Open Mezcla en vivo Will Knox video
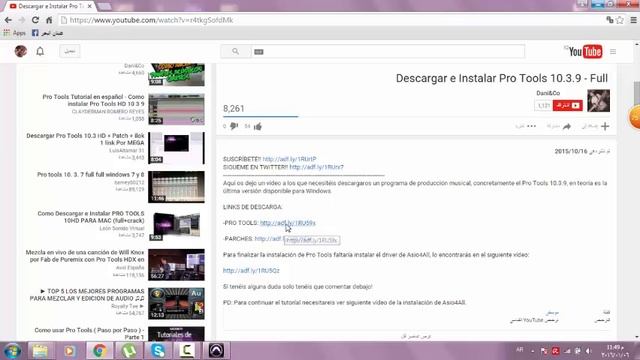 pyautogui.click(x=85, y=256)
